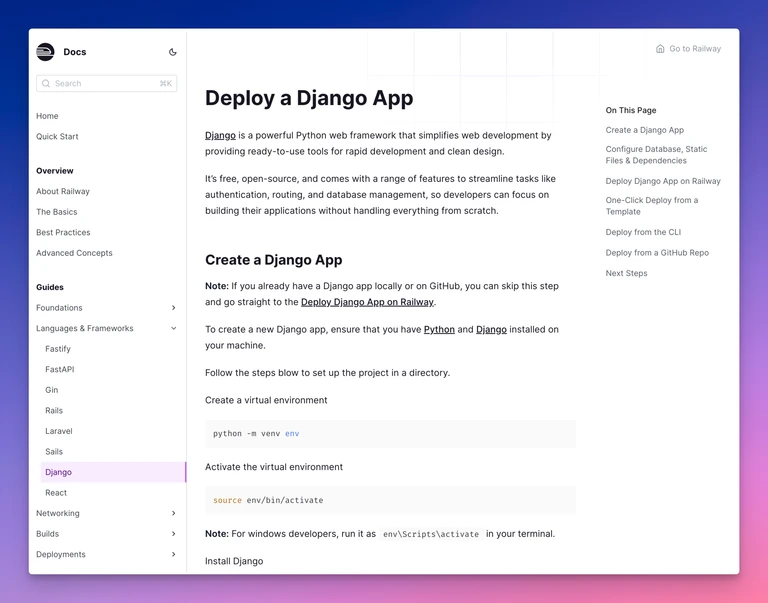Open Quick Start in sidebar
Viewport: 768px width, 603px height.
click(x=57, y=137)
